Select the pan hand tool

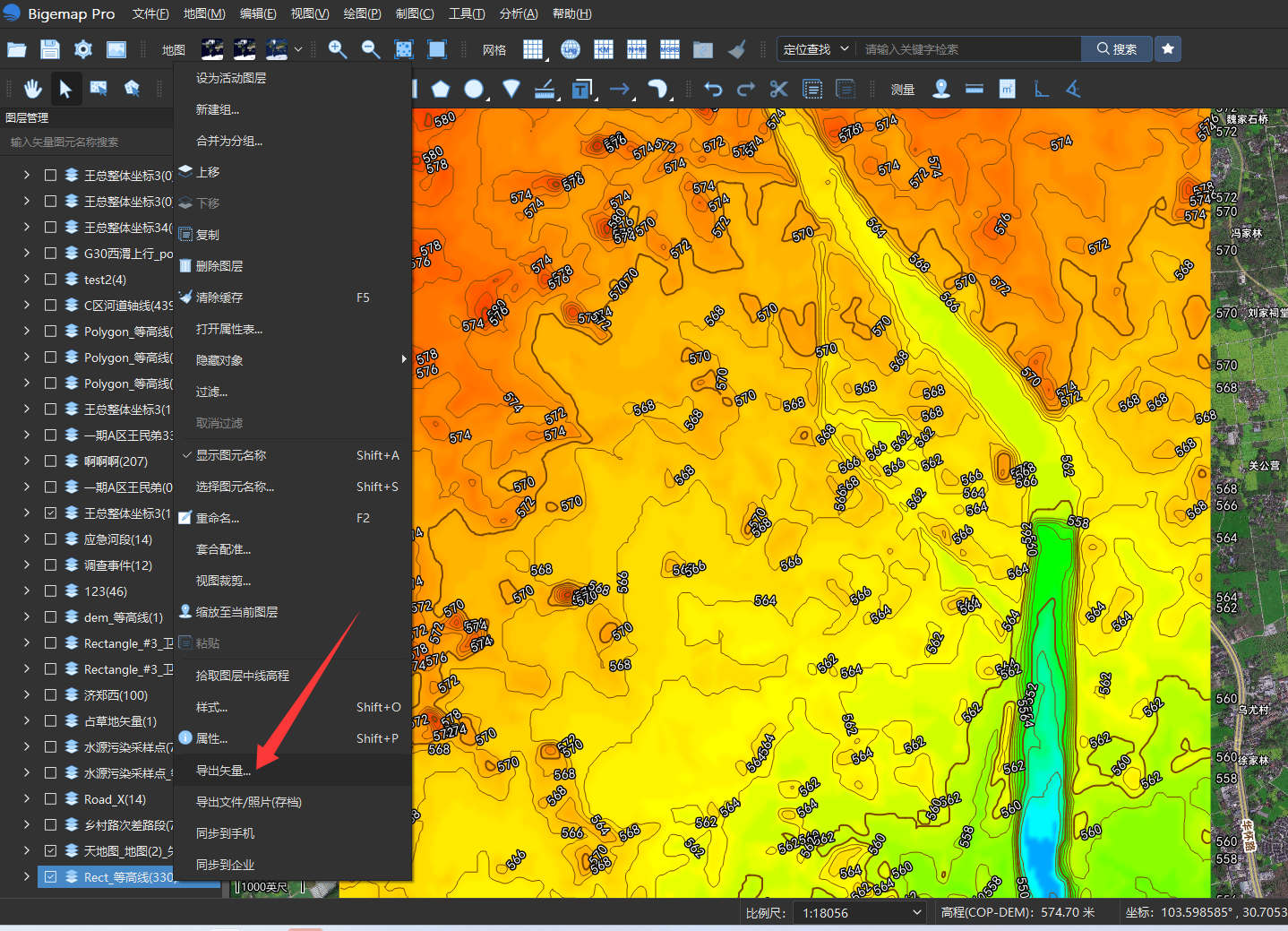(x=33, y=89)
